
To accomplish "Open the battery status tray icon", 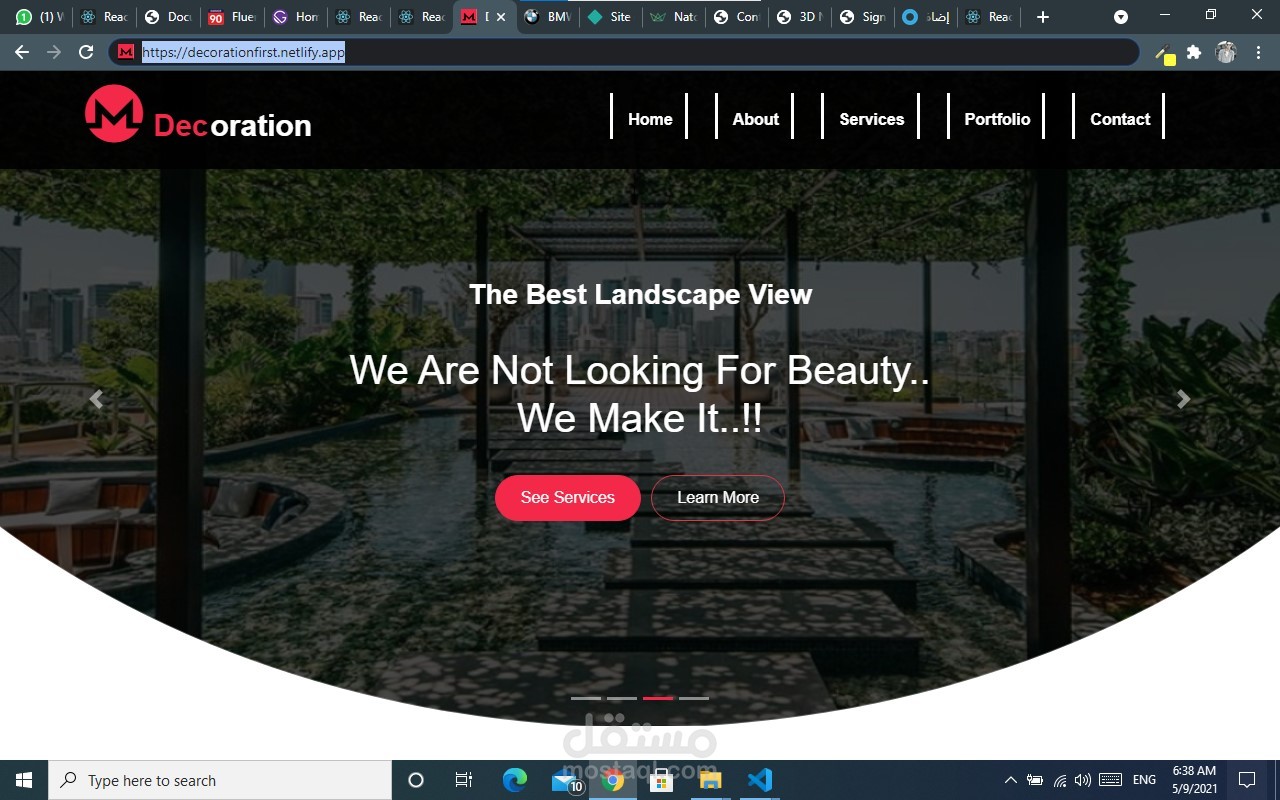I will (1035, 780).
